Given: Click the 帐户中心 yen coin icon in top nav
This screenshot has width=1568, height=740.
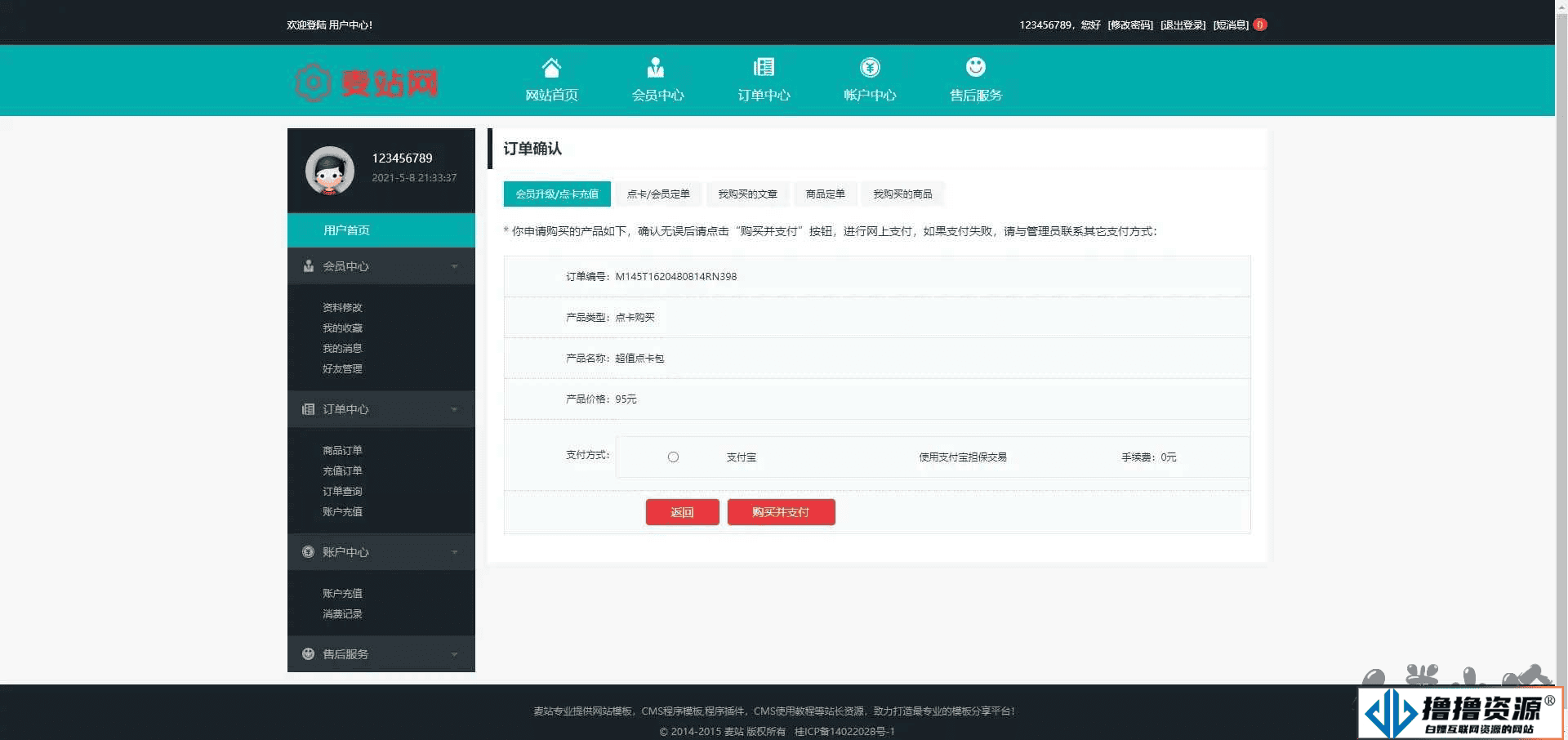Looking at the screenshot, I should 870,67.
